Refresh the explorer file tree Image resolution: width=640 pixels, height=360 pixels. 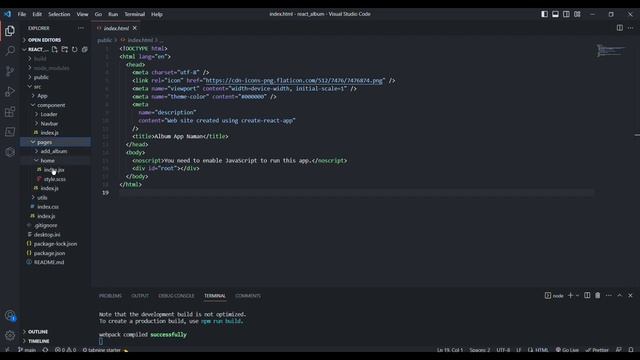coord(74,49)
